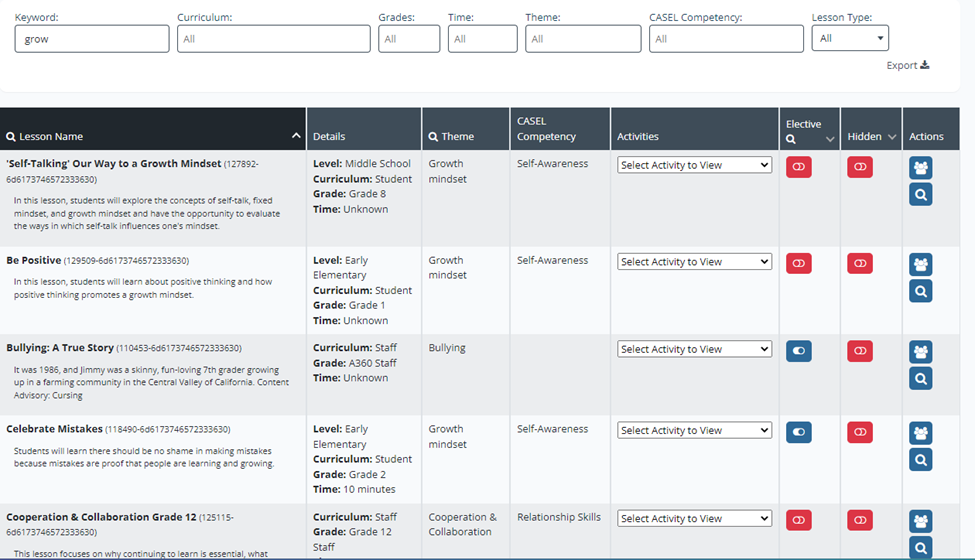Expand Select Activity to View for Celebrate Mistakes
Image resolution: width=975 pixels, height=560 pixels.
click(695, 431)
